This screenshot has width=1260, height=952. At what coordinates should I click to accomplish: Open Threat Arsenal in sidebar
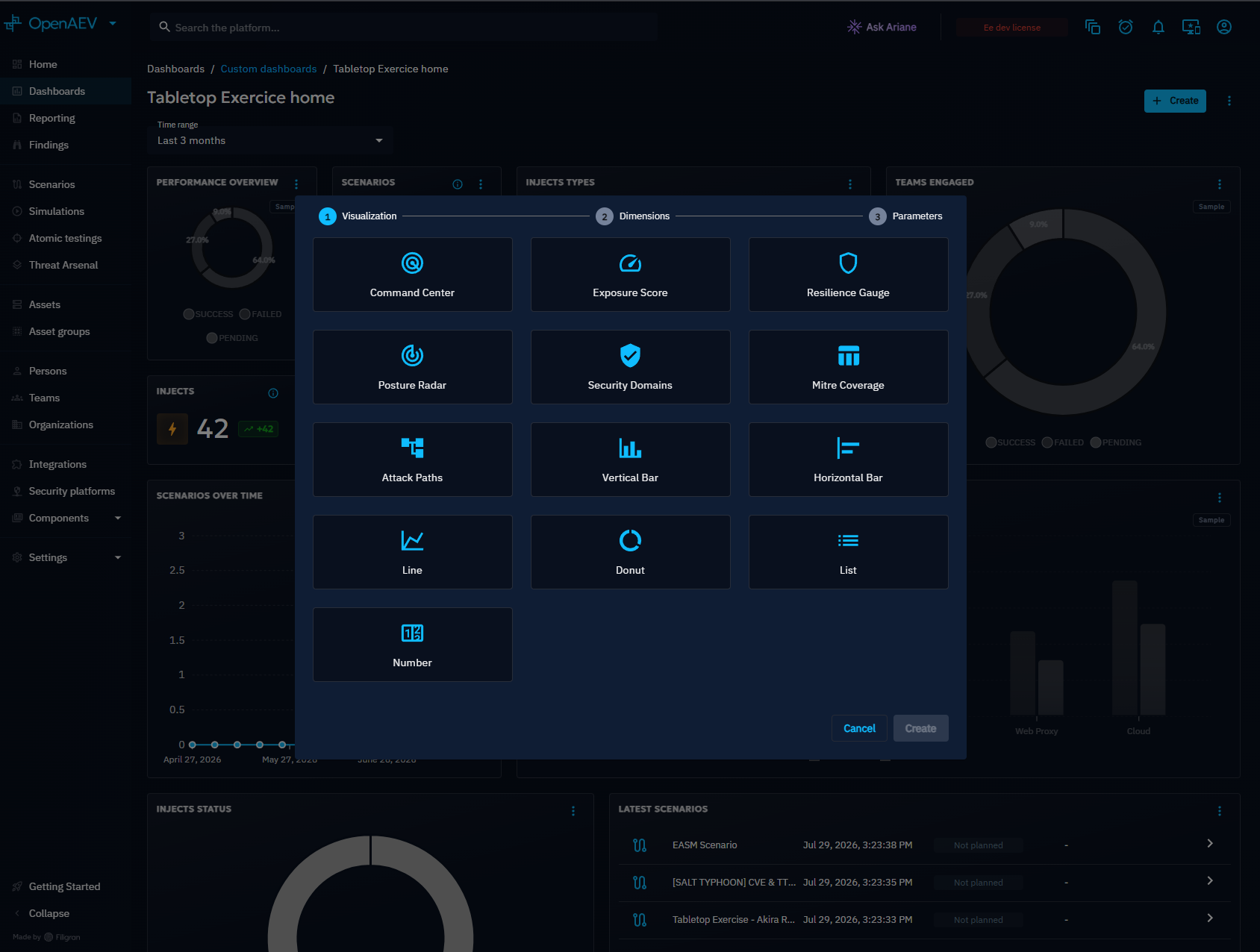coord(65,265)
